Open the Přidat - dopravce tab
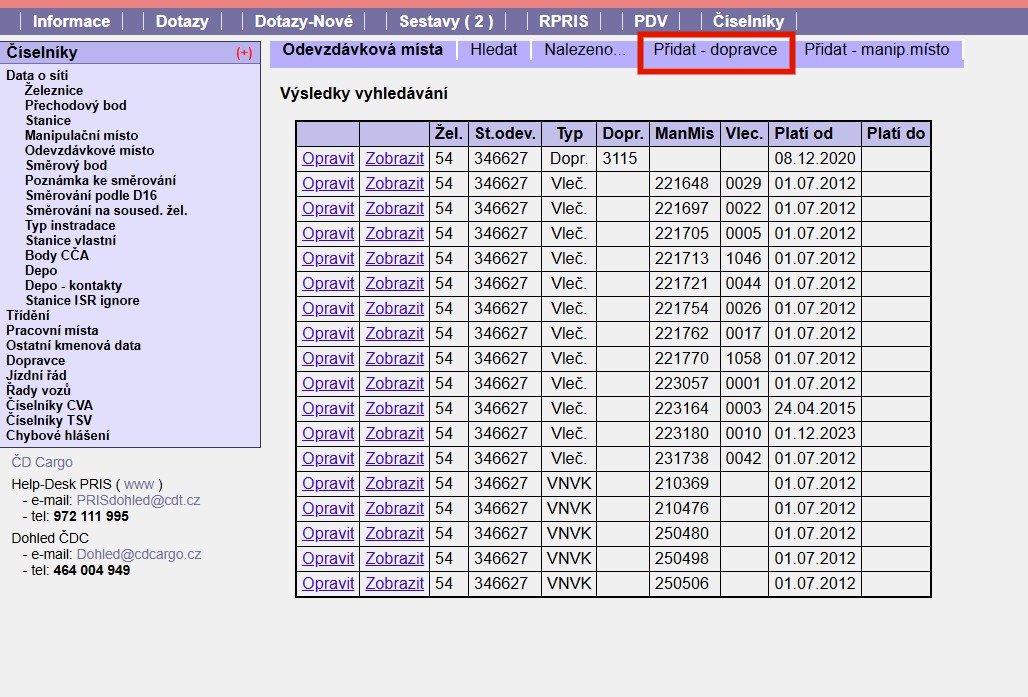Screen dimensions: 1028x697 point(715,49)
